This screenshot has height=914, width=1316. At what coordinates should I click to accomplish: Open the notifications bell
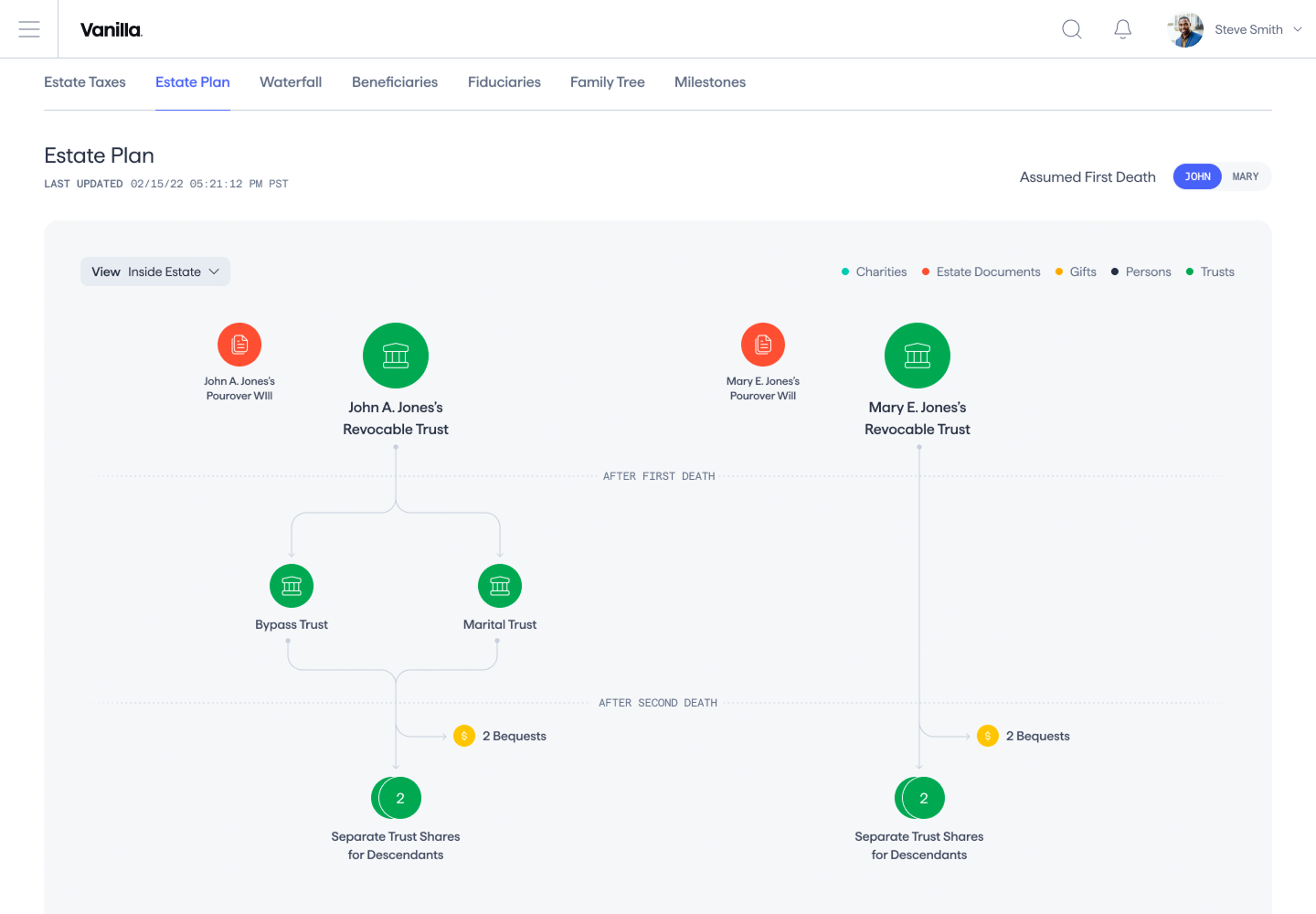click(1122, 29)
